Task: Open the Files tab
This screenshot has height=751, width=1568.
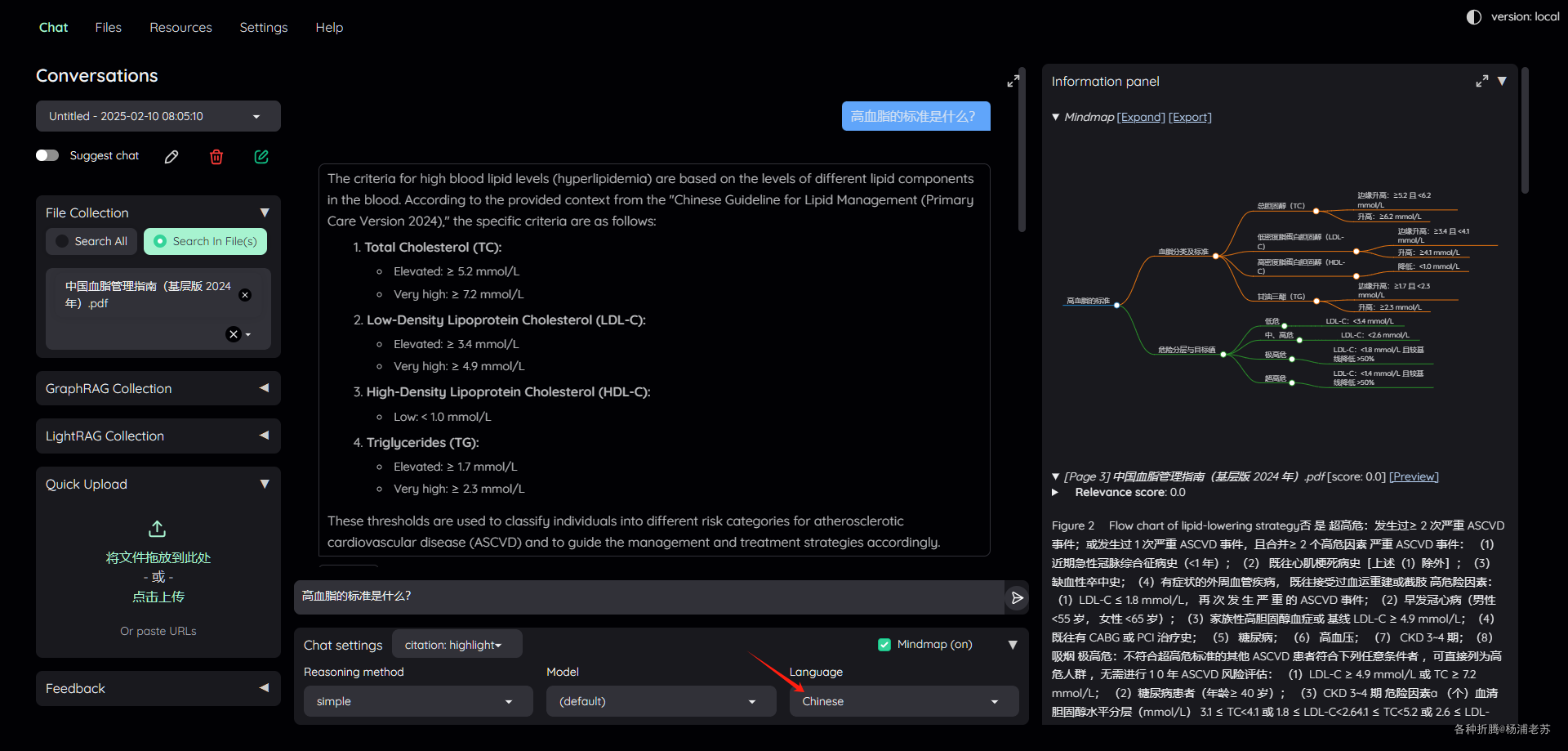Action: 108,27
